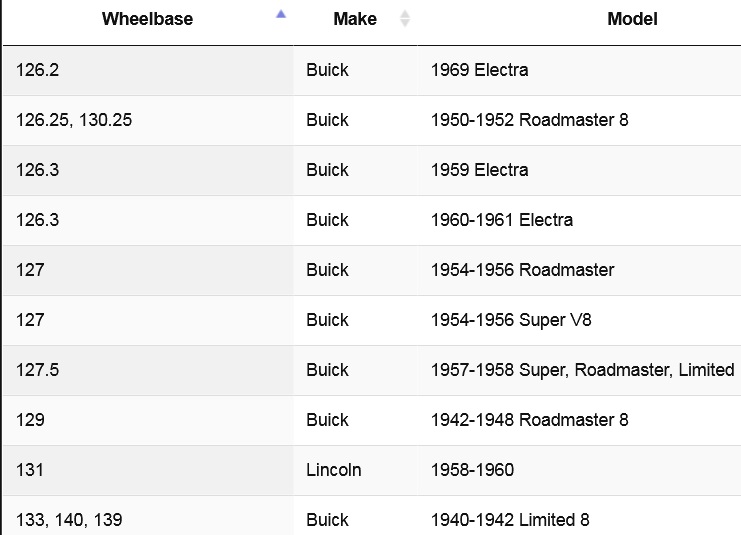Sort table by Make column header
Screen dimensions: 741x535
point(355,19)
